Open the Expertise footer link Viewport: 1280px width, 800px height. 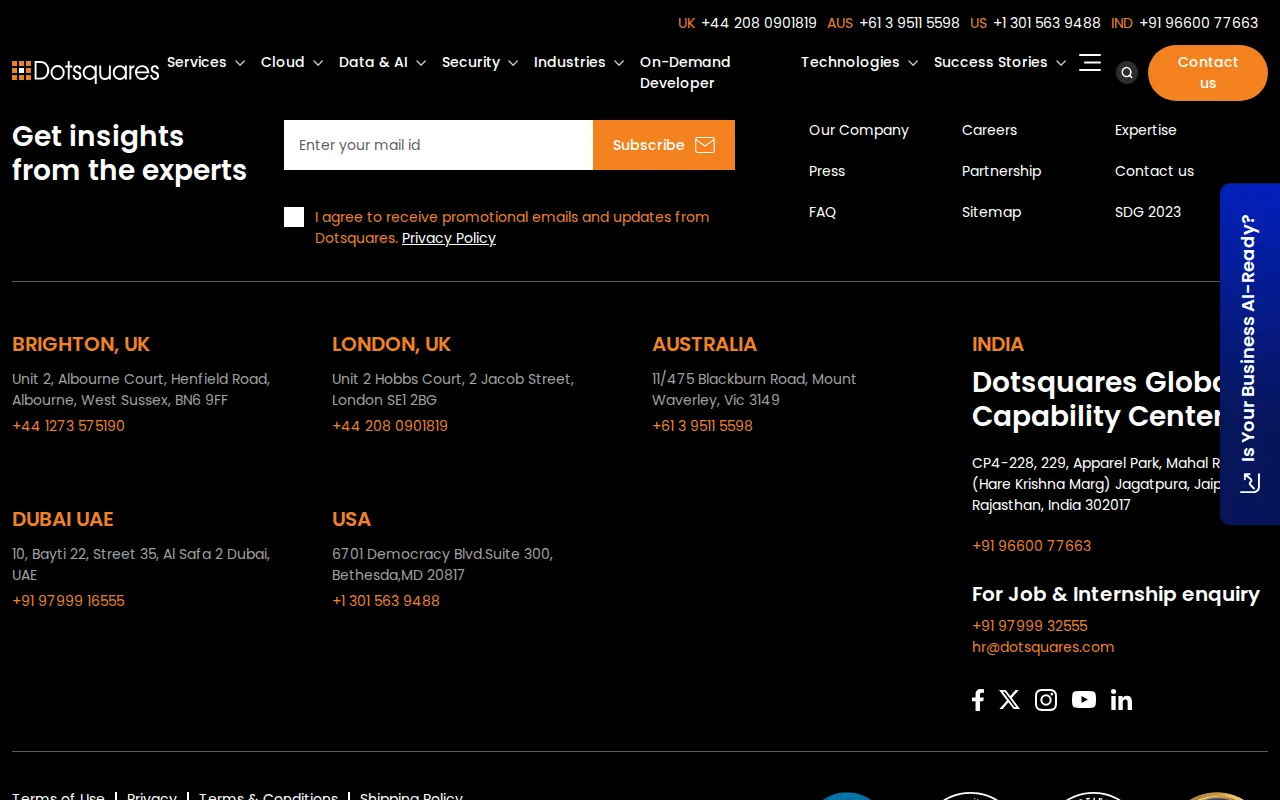[1145, 130]
